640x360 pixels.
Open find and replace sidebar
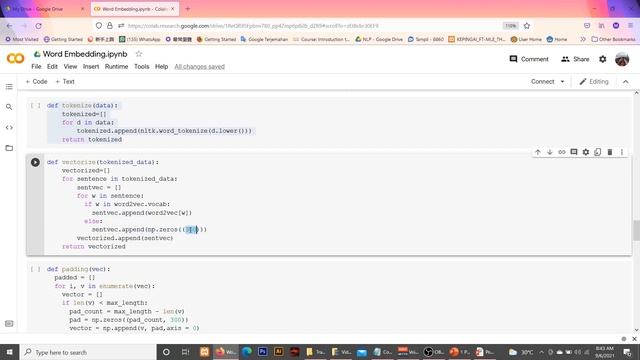(9, 107)
